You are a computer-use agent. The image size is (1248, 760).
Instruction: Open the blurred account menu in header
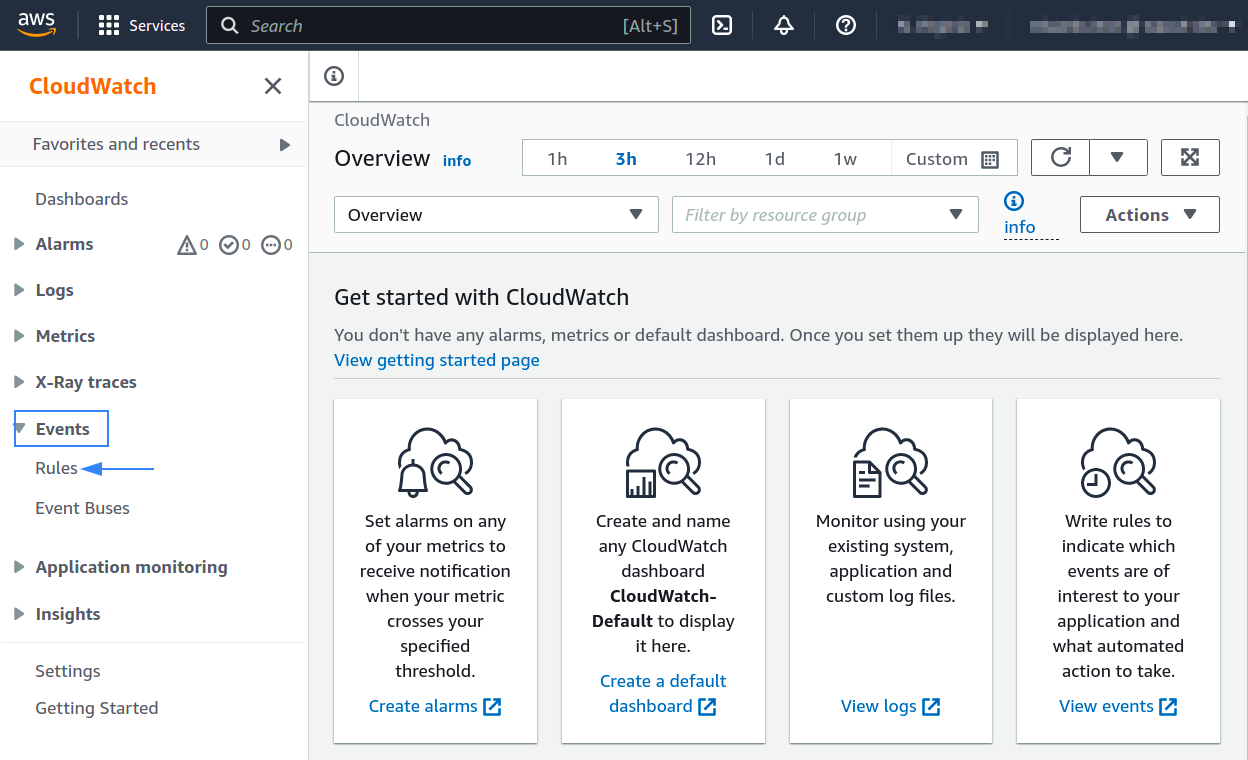[1130, 26]
